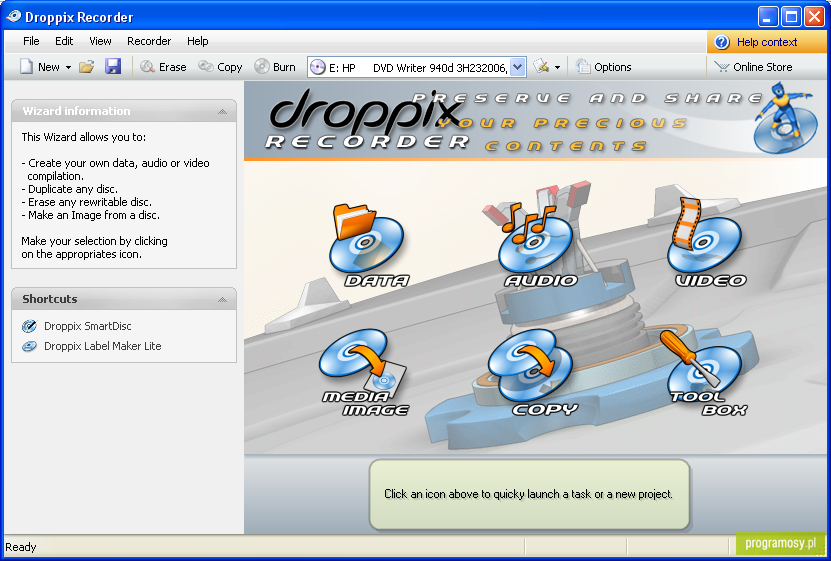Click the Ready status bar text
831x561 pixels.
click(21, 547)
